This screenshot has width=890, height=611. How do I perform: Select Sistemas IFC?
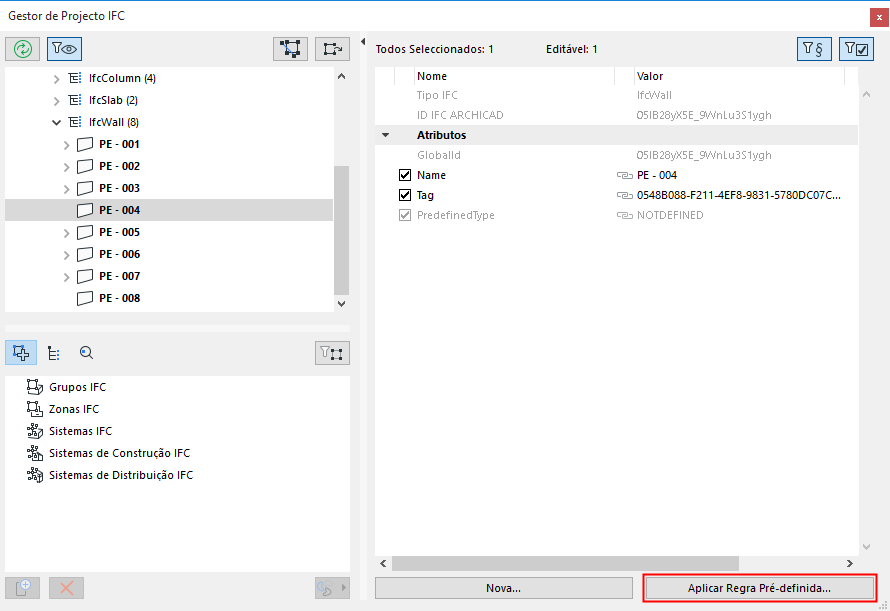tap(81, 432)
